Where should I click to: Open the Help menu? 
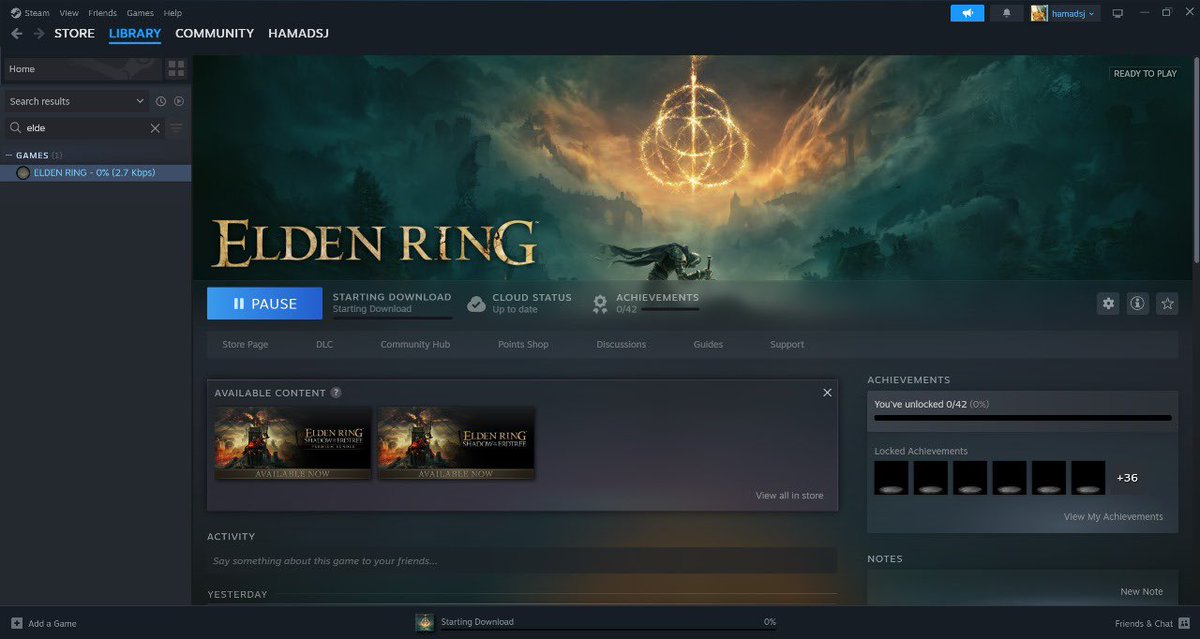(172, 13)
